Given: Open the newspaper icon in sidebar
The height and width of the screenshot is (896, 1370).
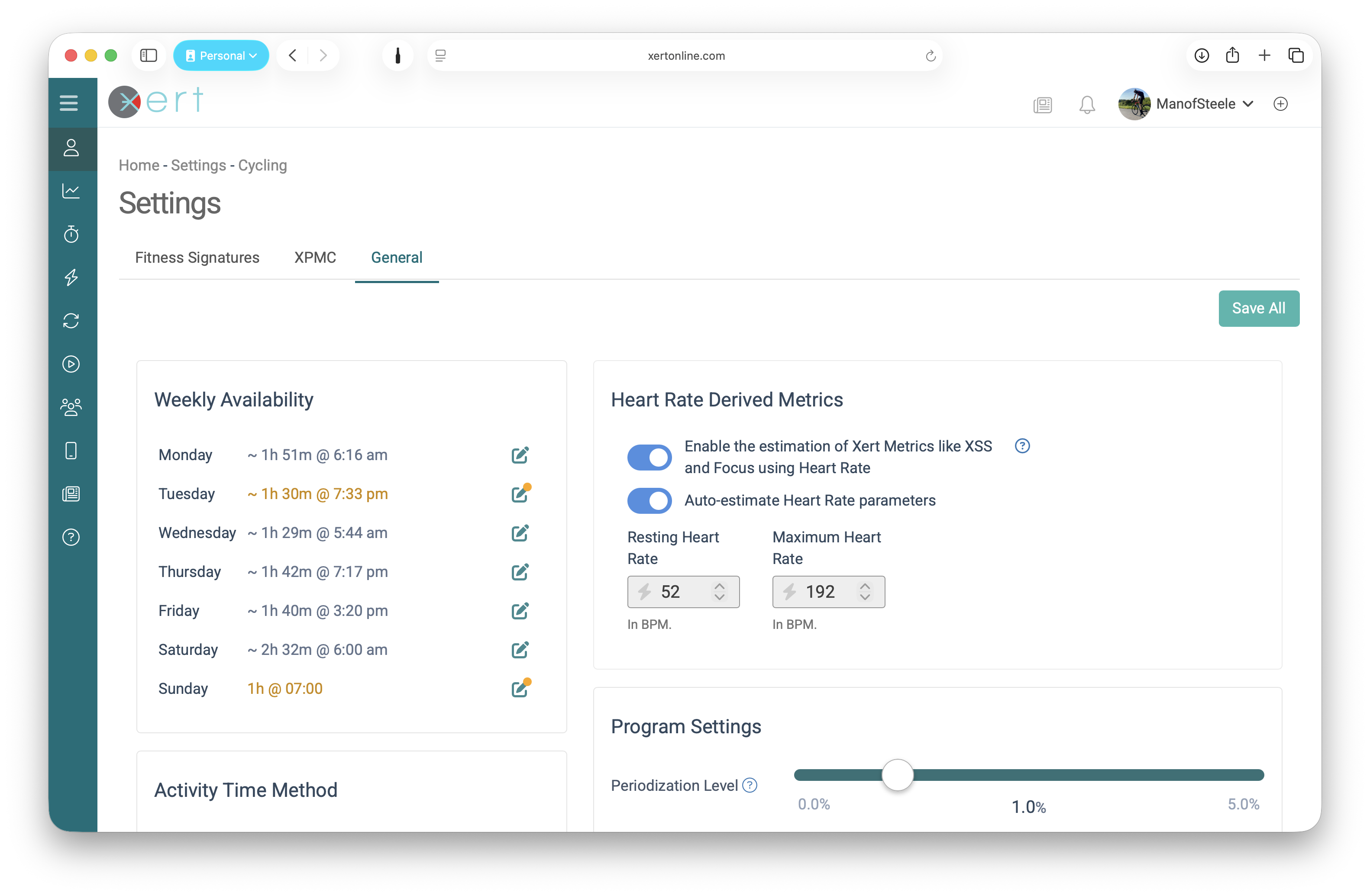Looking at the screenshot, I should (71, 494).
